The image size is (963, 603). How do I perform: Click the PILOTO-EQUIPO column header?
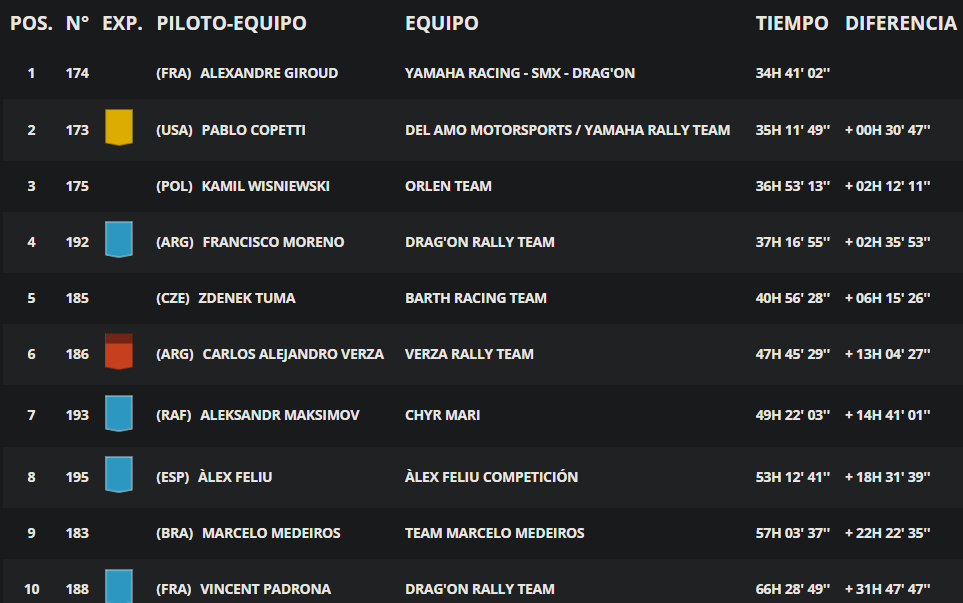[232, 23]
